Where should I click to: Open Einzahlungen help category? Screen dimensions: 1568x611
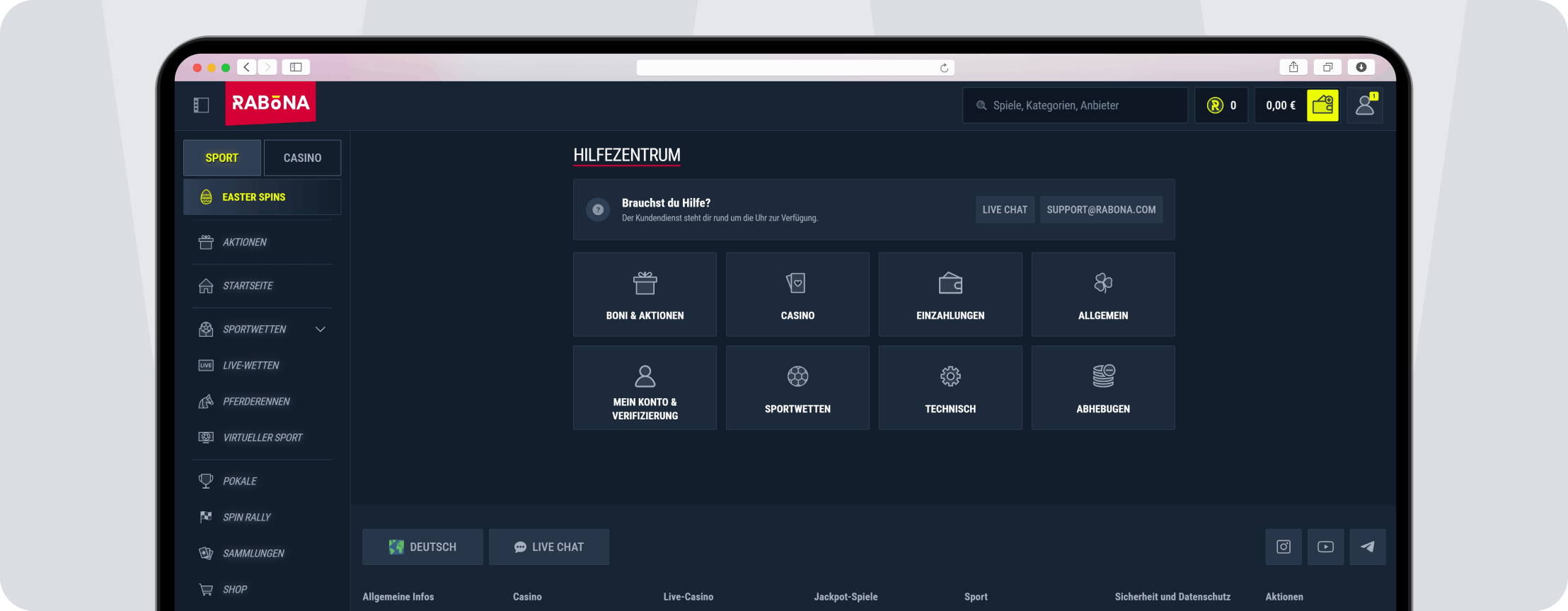tap(950, 294)
